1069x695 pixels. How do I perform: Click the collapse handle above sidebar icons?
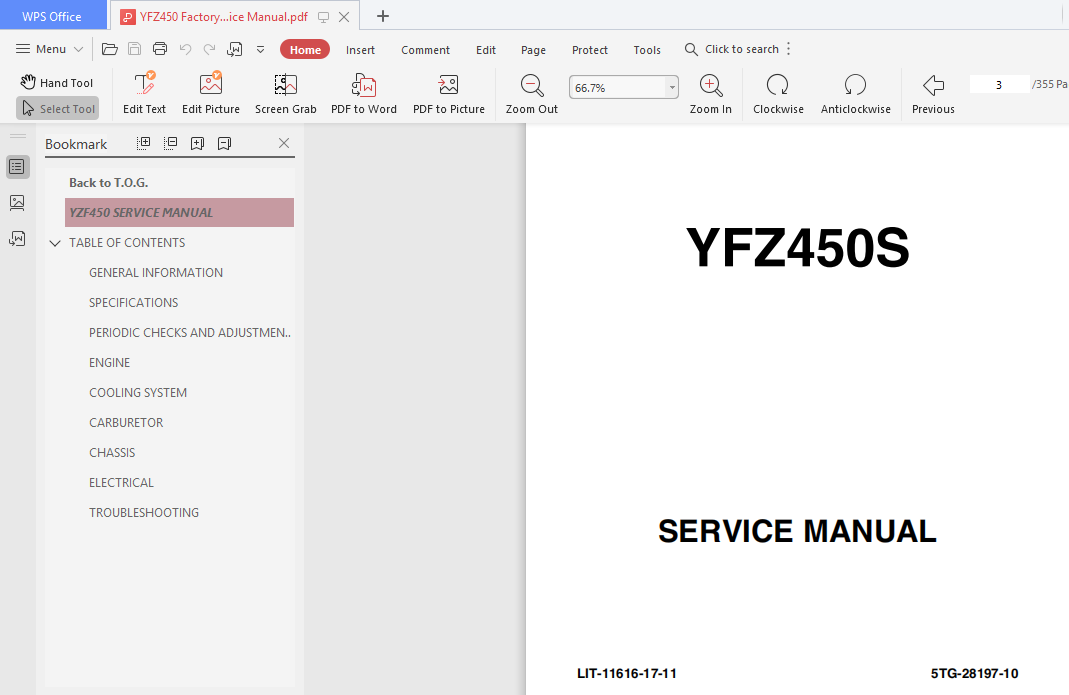click(x=18, y=136)
